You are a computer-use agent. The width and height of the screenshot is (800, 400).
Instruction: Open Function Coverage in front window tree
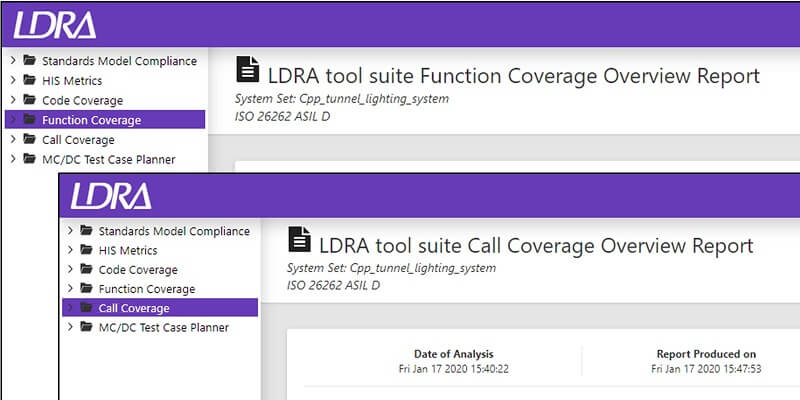coord(147,289)
